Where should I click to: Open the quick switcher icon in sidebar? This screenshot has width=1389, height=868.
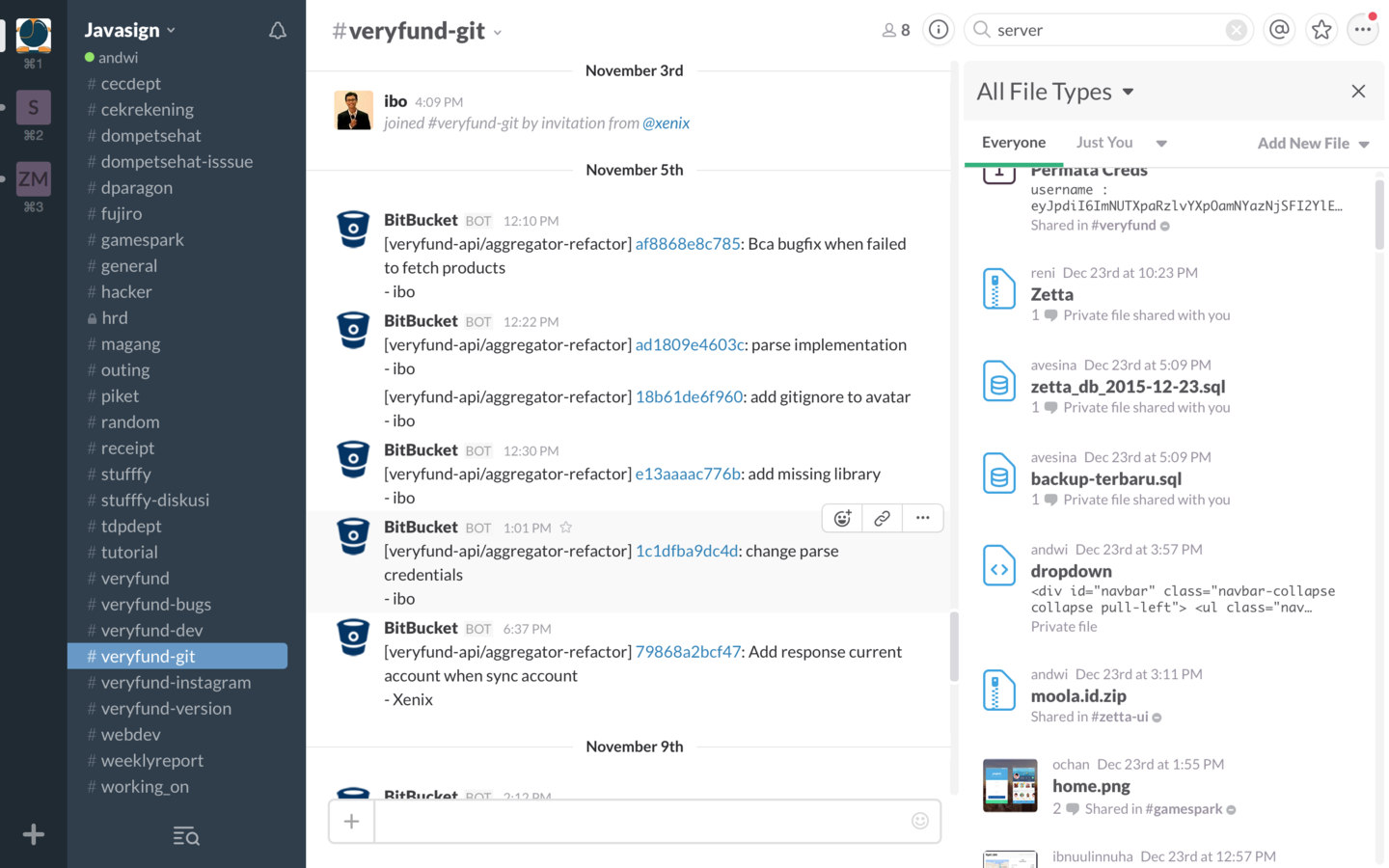click(186, 836)
